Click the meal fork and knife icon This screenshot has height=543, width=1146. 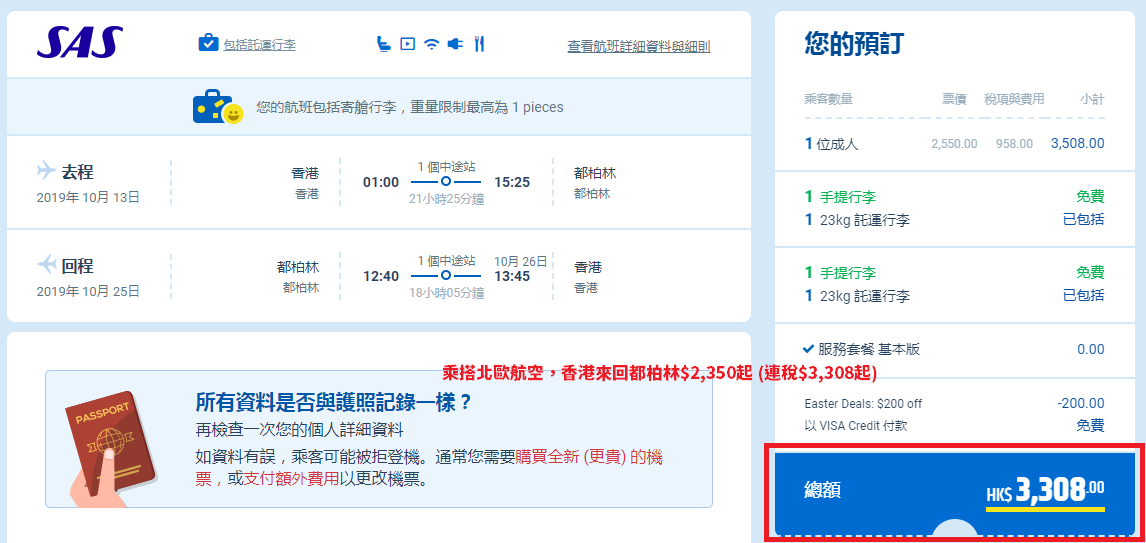pos(479,44)
